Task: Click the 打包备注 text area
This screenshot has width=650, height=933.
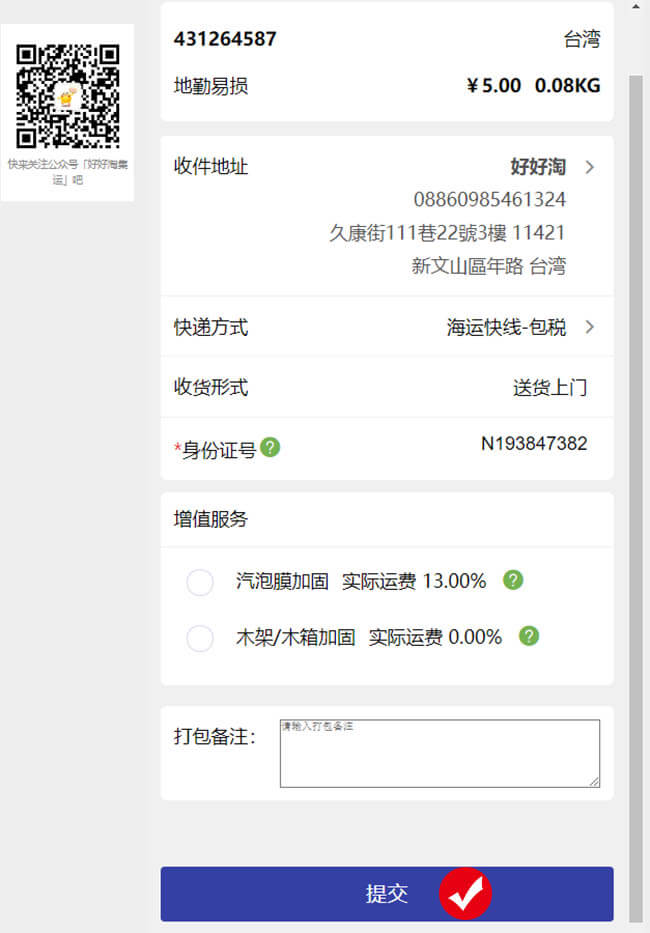Action: 440,753
